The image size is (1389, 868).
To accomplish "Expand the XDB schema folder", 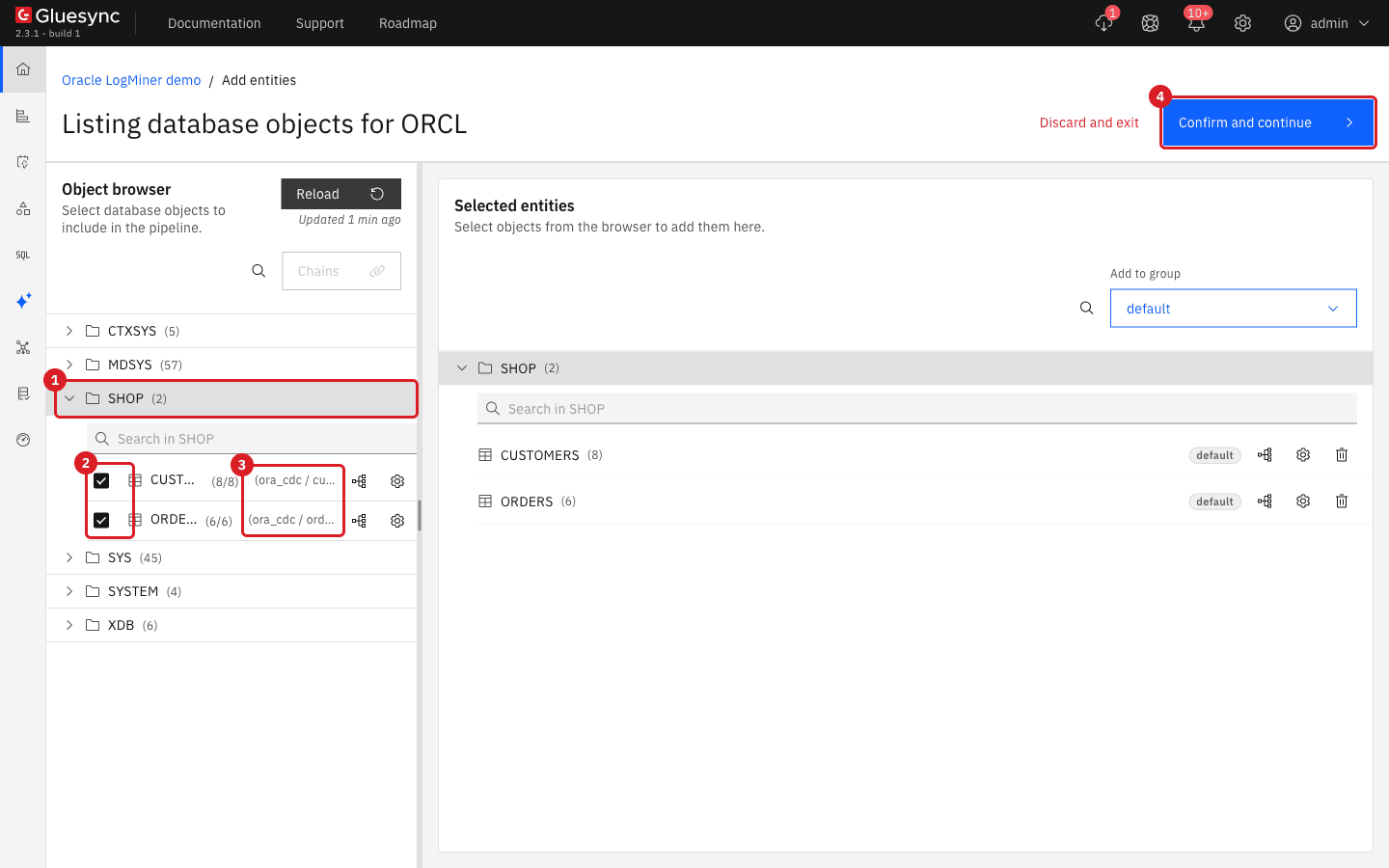I will 69,625.
